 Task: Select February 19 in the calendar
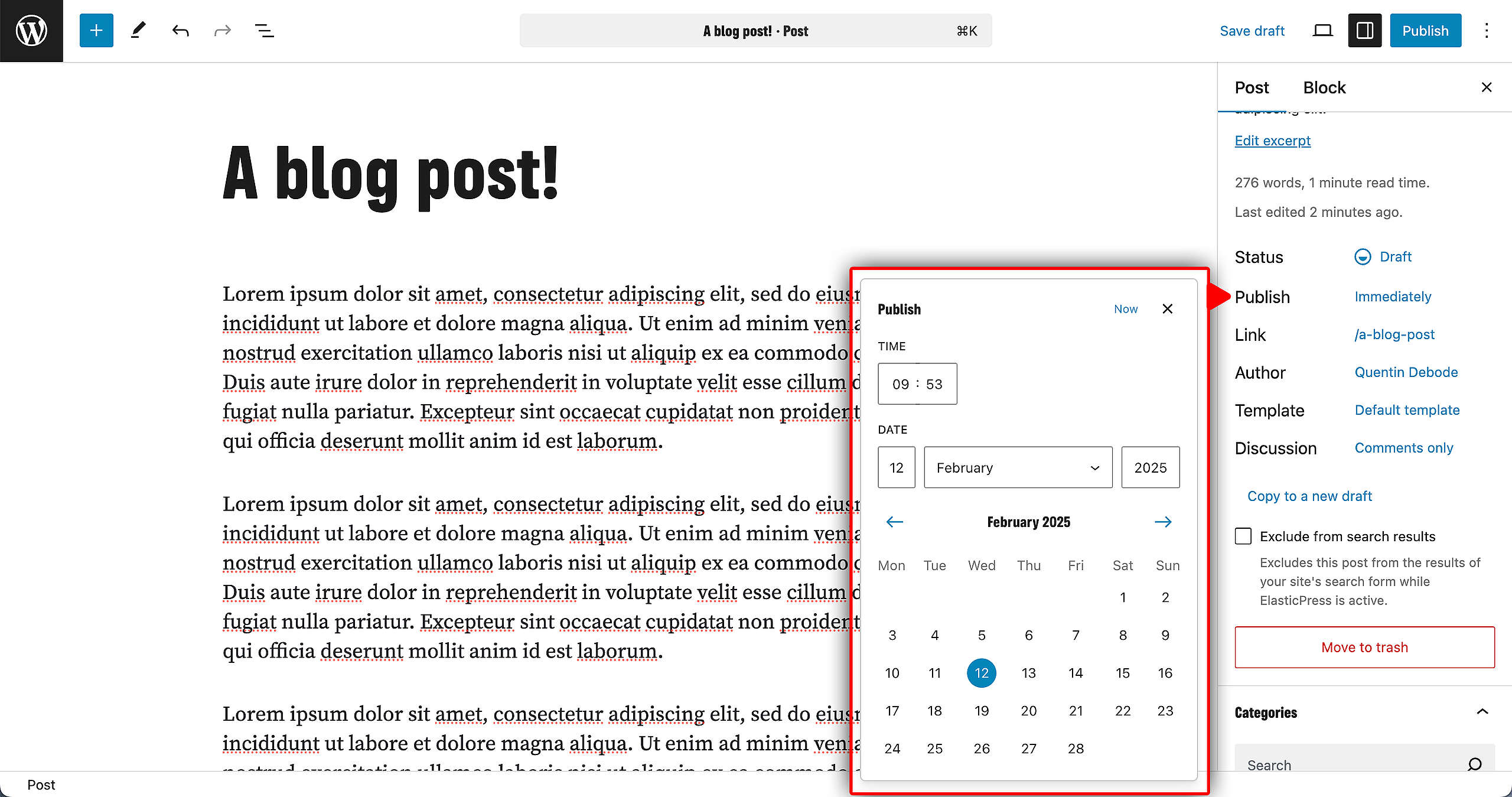tap(982, 711)
